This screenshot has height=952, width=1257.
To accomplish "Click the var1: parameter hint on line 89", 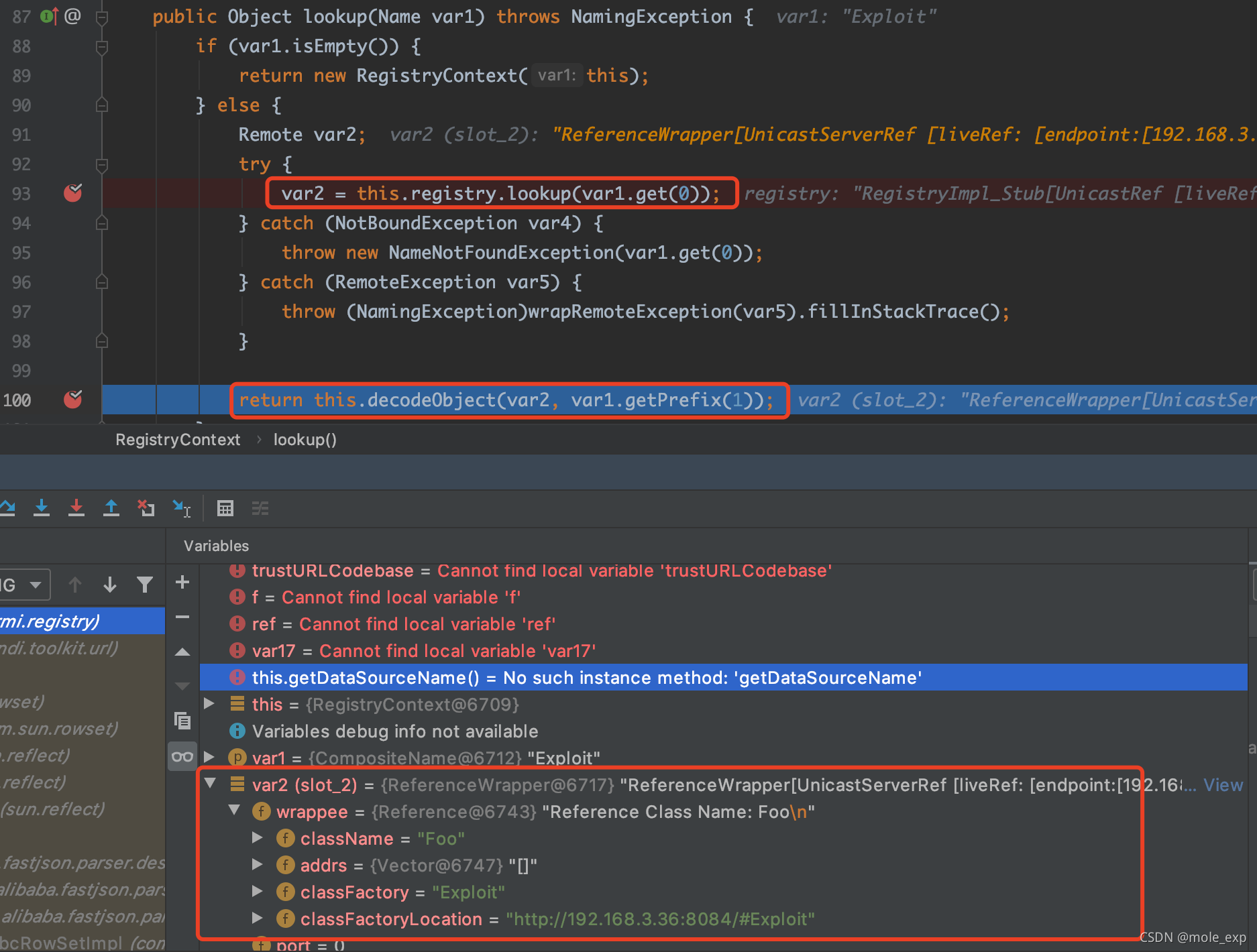I will (x=557, y=76).
